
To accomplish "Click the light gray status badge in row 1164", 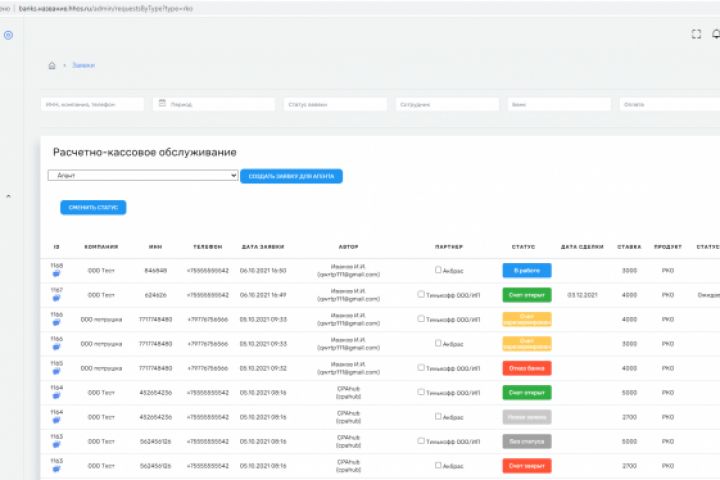I will [x=527, y=417].
